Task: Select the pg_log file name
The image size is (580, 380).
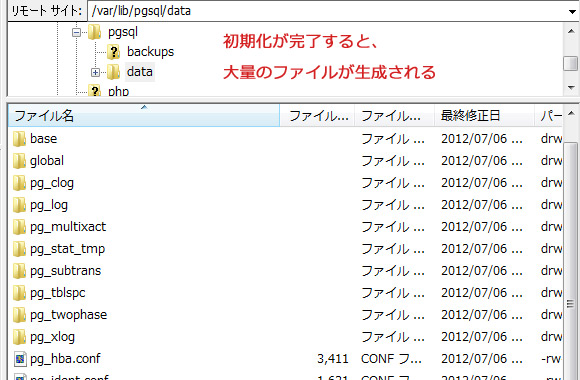Action: (x=49, y=205)
